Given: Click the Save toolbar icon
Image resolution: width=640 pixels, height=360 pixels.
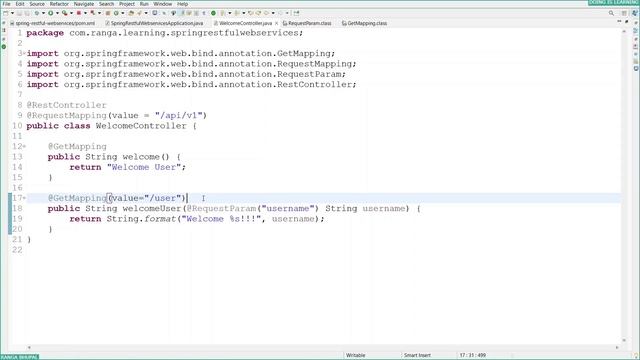Looking at the screenshot, I should (x=19, y=13).
